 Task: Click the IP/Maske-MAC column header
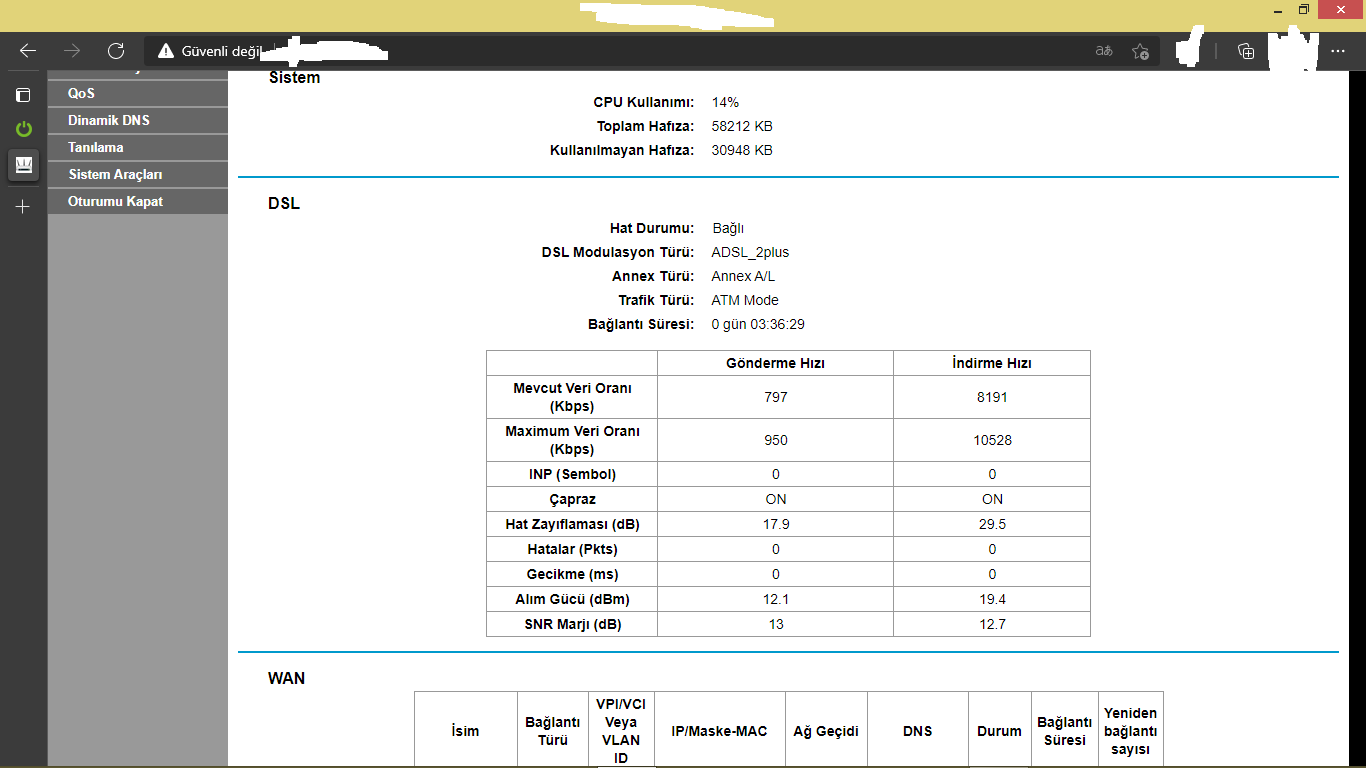(720, 731)
